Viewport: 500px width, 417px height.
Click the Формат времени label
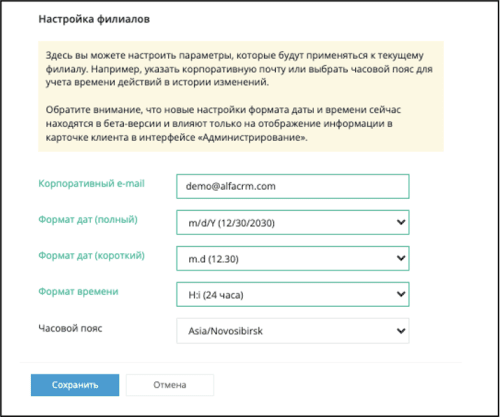pyautogui.click(x=78, y=292)
